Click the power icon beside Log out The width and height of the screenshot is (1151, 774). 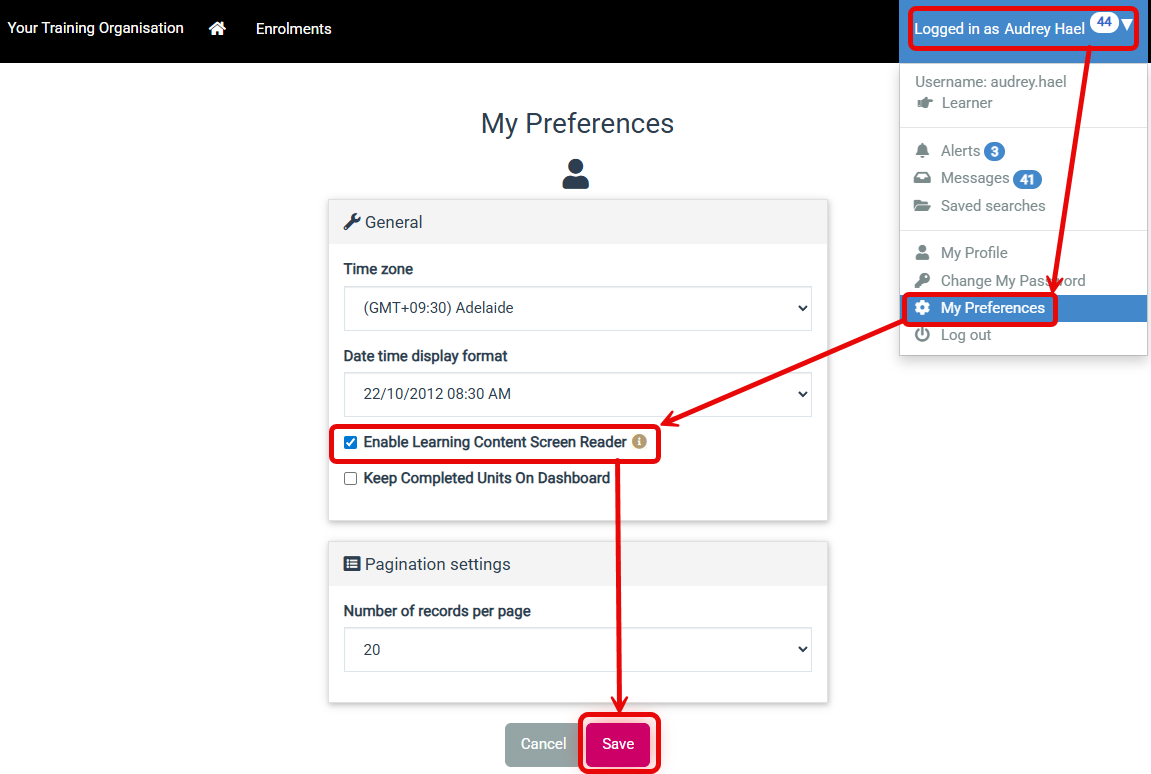pos(923,335)
